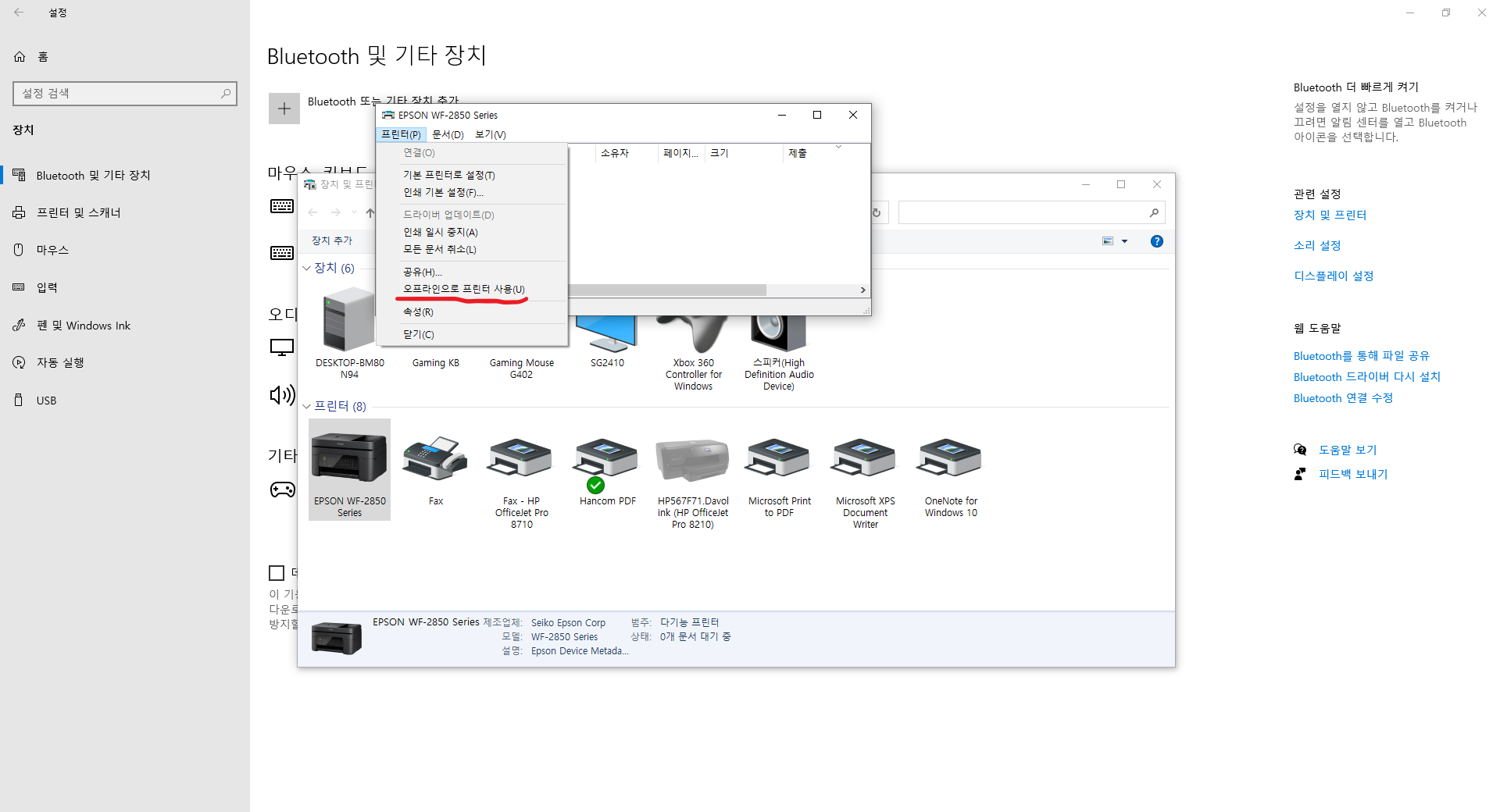Screen dimensions: 1500x812
Task: Expand the recent locations dropdown in navigation
Action: click(x=354, y=212)
